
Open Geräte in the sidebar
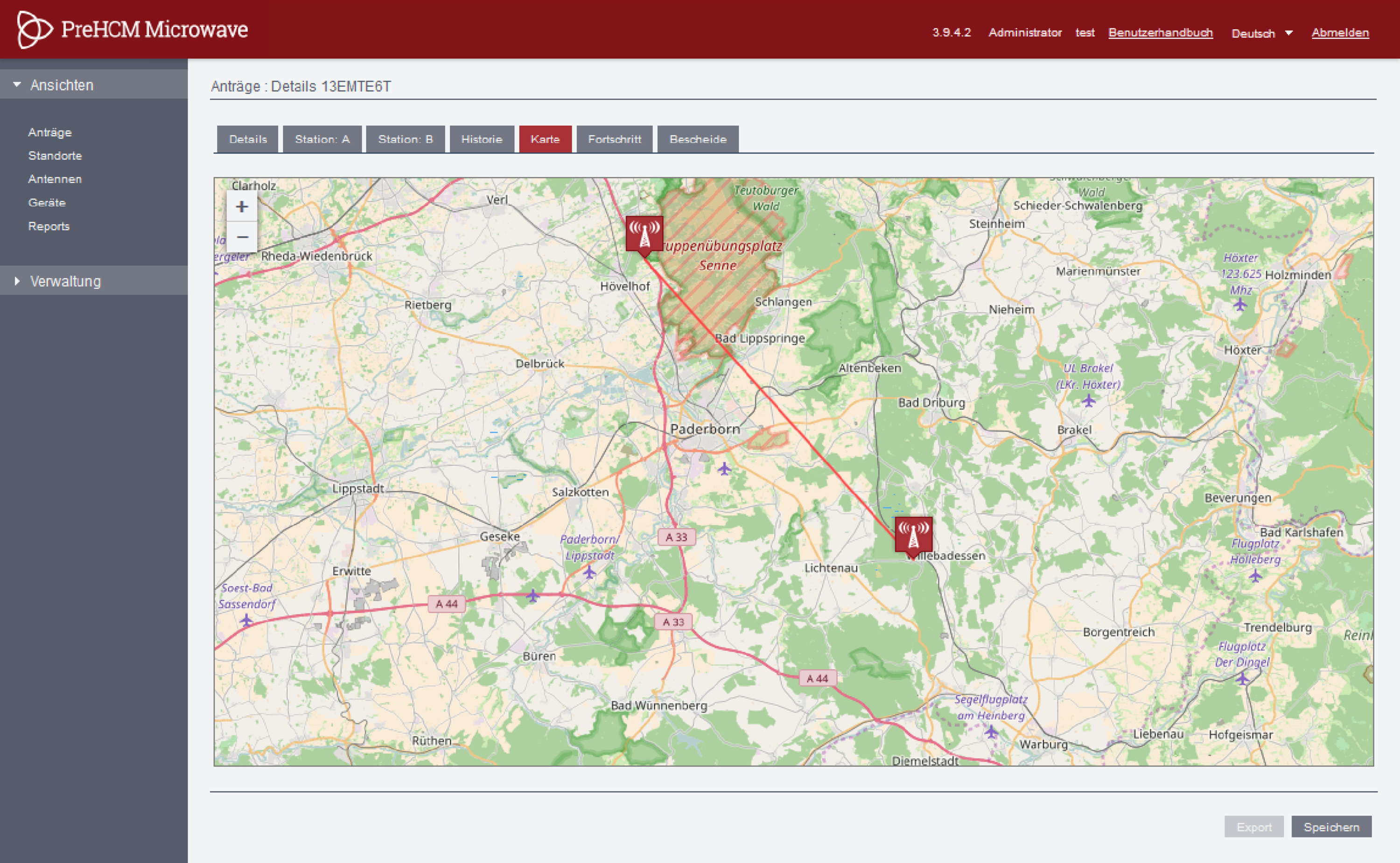[x=47, y=202]
